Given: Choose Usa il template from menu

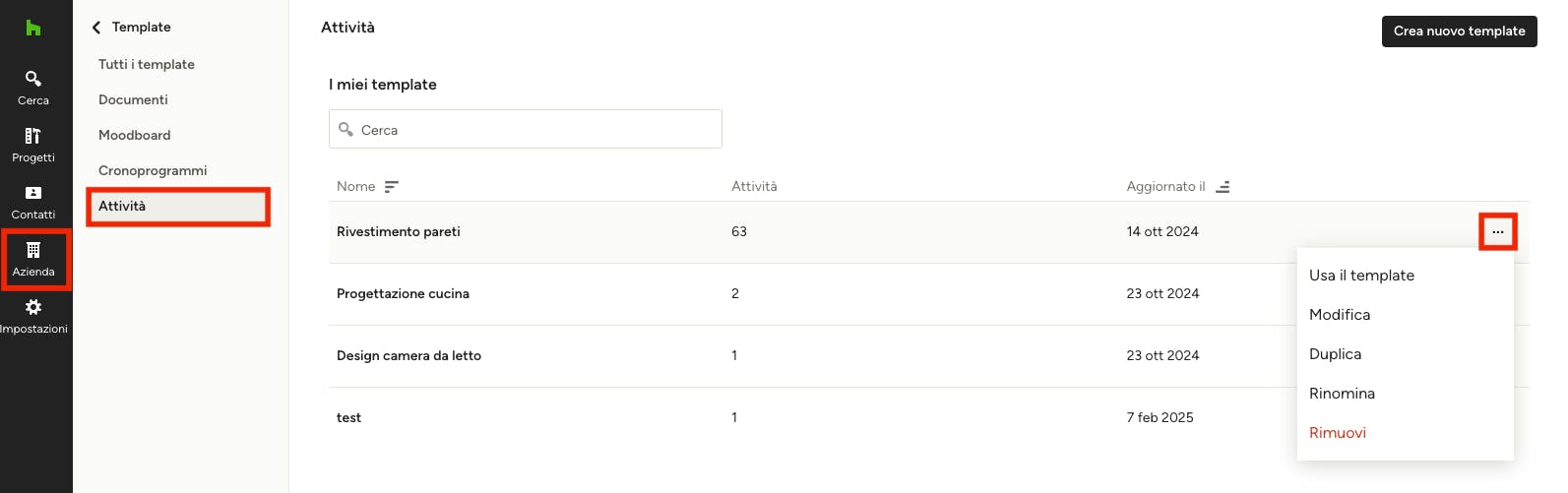Looking at the screenshot, I should [1361, 276].
